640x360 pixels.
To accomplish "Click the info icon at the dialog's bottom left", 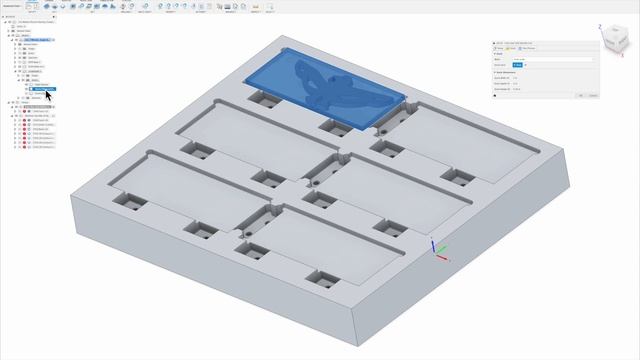I will (495, 96).
